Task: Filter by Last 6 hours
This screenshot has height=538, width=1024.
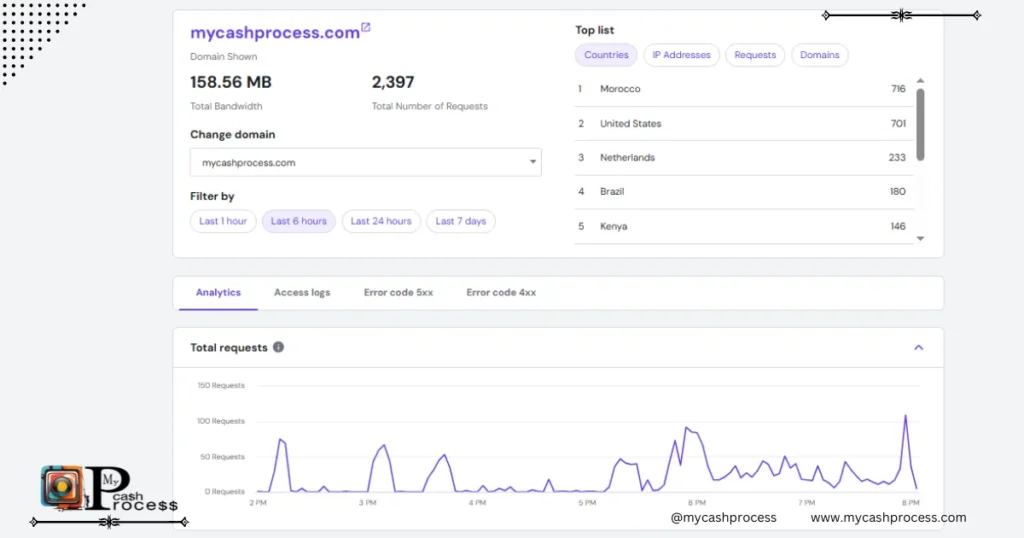Action: coord(298,221)
